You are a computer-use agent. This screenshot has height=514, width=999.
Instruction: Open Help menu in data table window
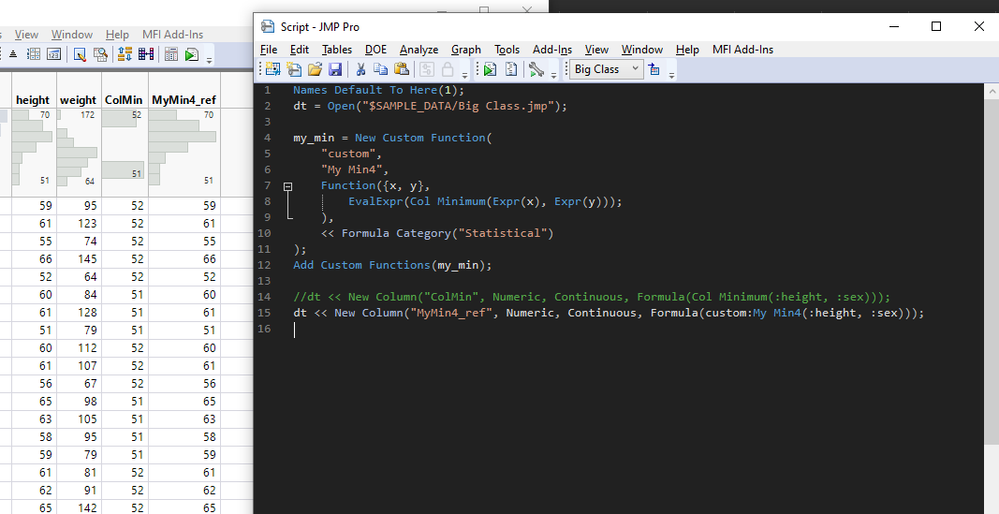[x=117, y=34]
